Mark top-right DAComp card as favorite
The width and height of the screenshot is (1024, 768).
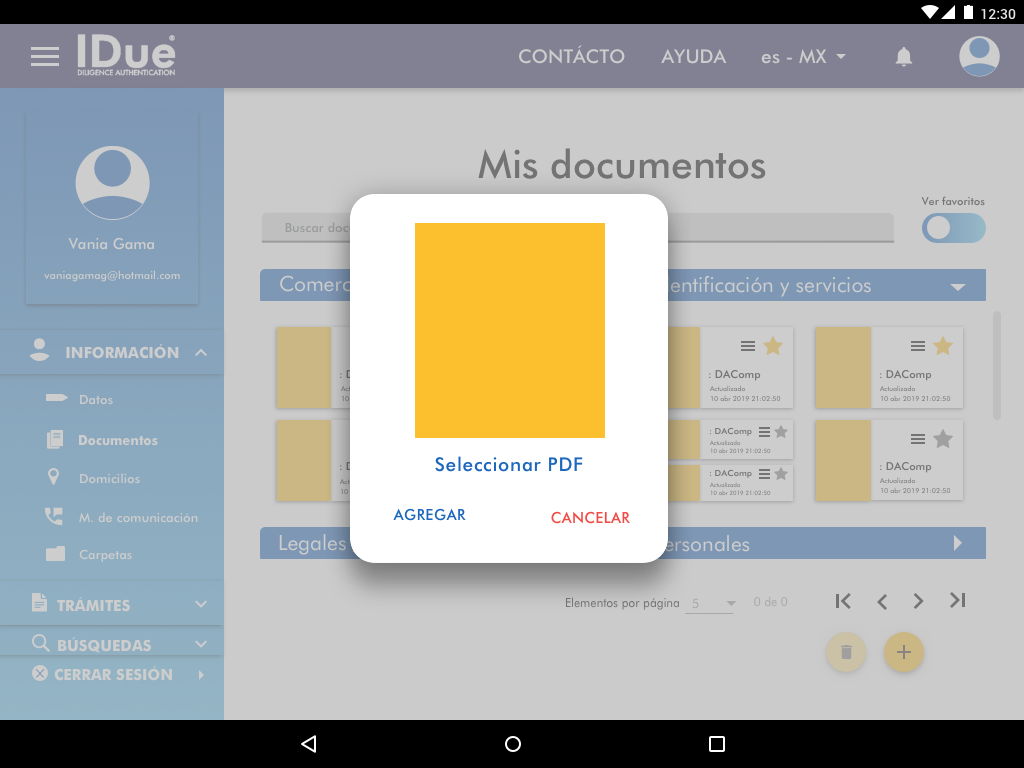(x=942, y=346)
